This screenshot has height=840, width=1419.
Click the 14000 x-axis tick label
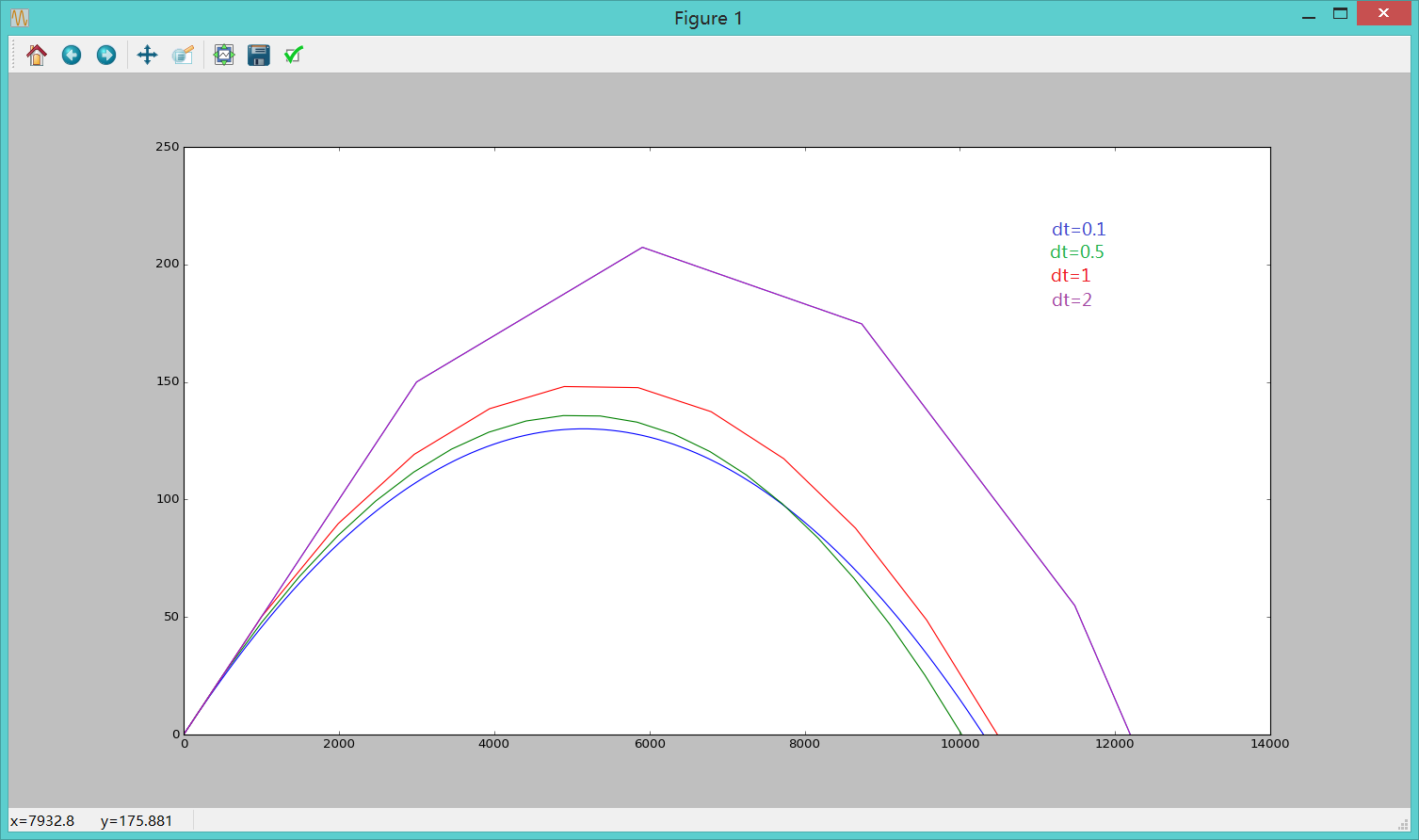1270,744
